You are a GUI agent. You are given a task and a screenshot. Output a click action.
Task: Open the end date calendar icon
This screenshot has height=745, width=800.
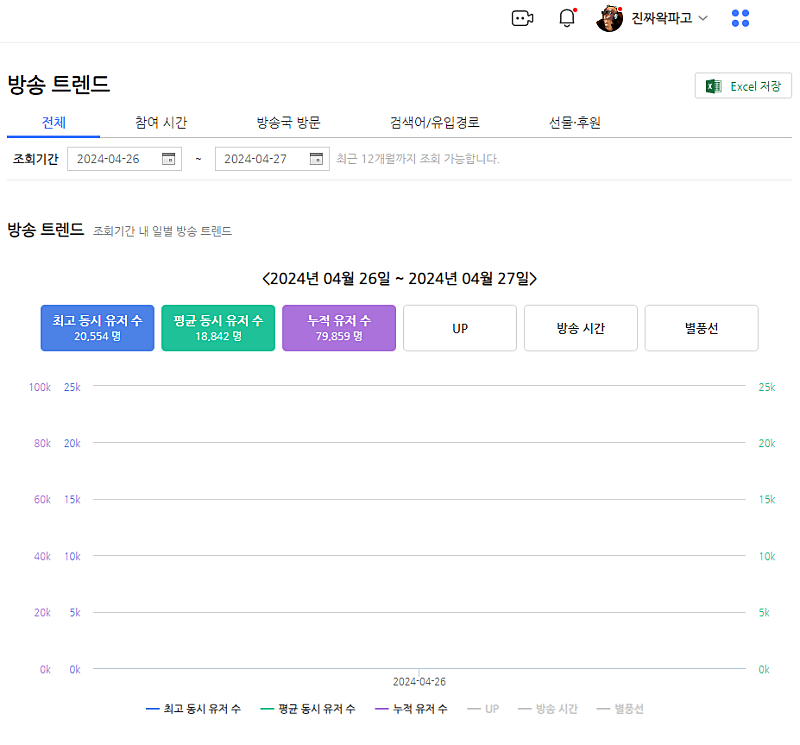(x=317, y=159)
